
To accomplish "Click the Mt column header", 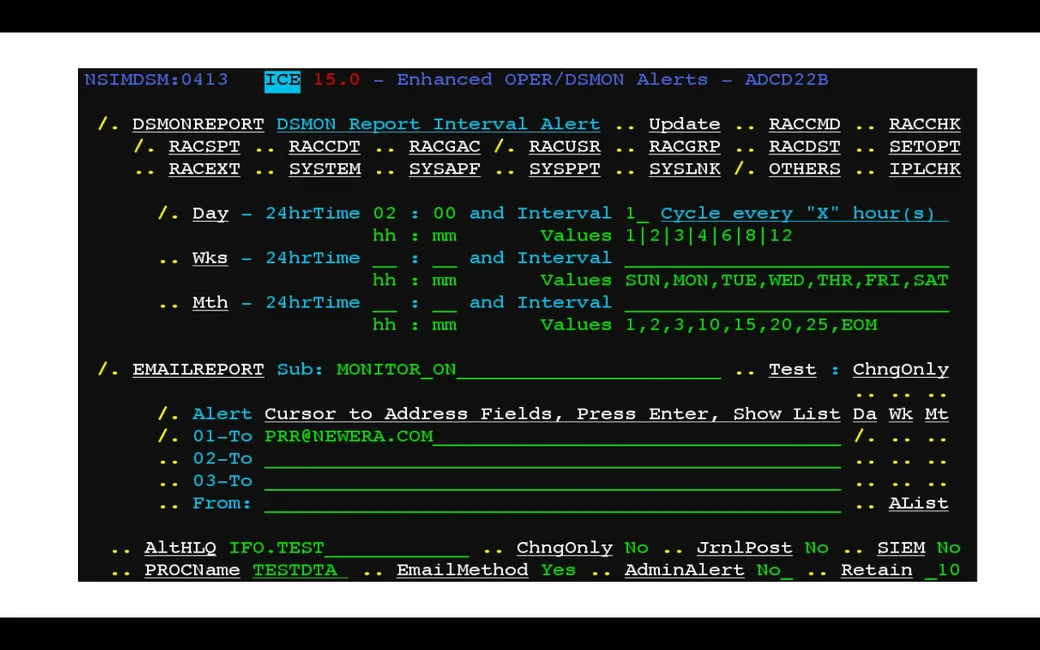I will 937,414.
